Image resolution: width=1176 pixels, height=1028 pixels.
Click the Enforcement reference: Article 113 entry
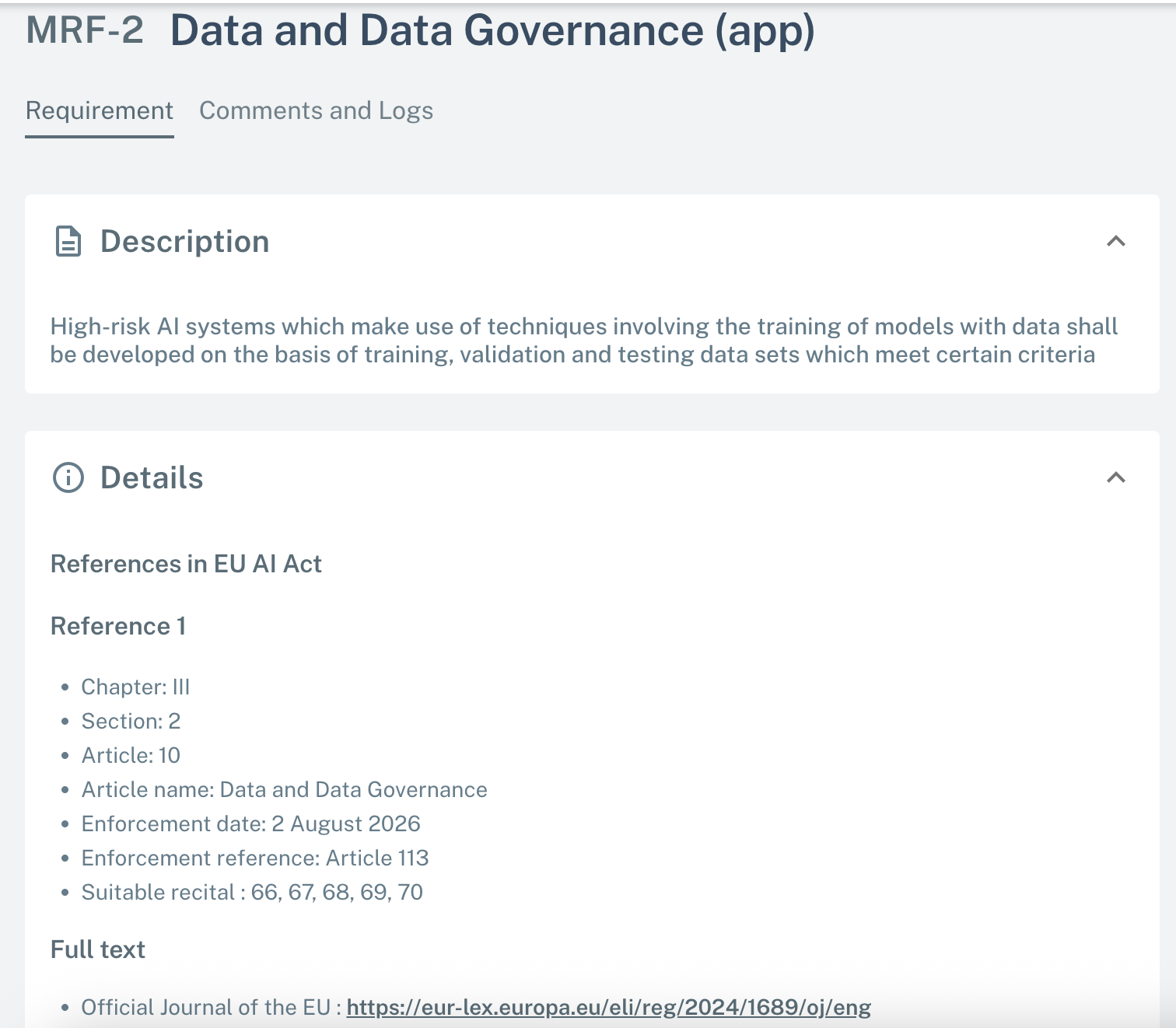pos(255,858)
